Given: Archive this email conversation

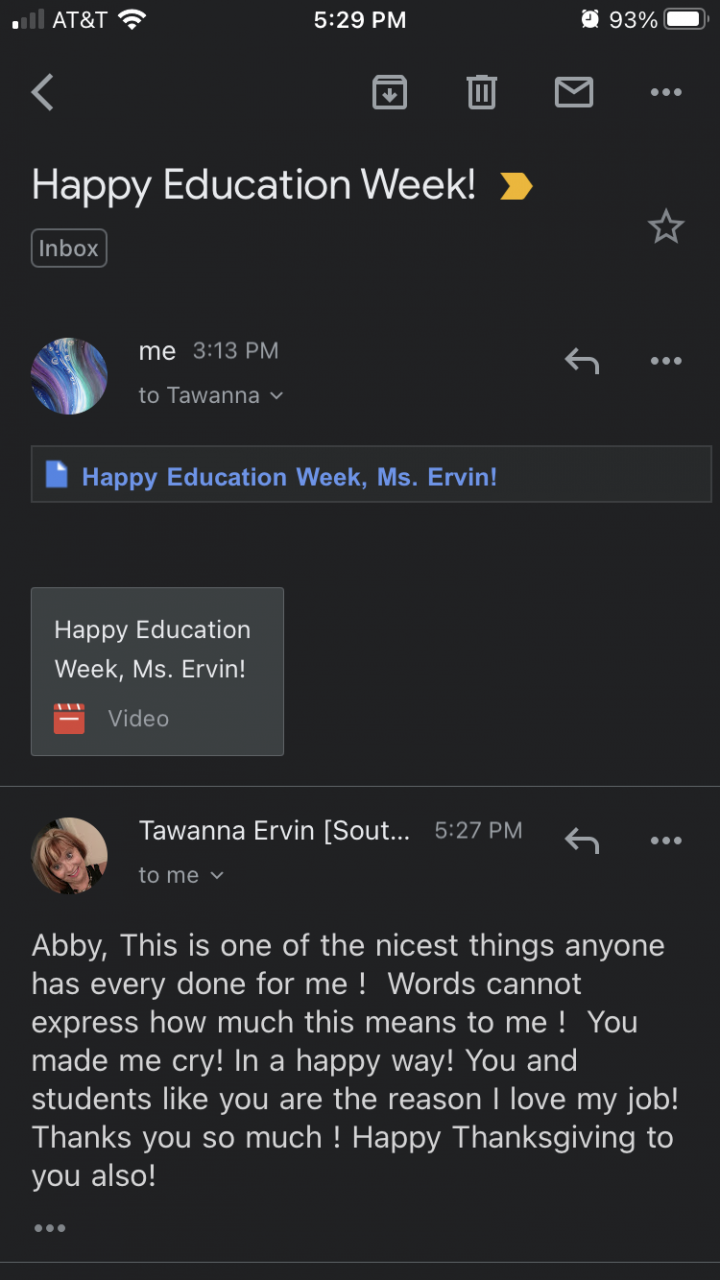Looking at the screenshot, I should point(389,93).
